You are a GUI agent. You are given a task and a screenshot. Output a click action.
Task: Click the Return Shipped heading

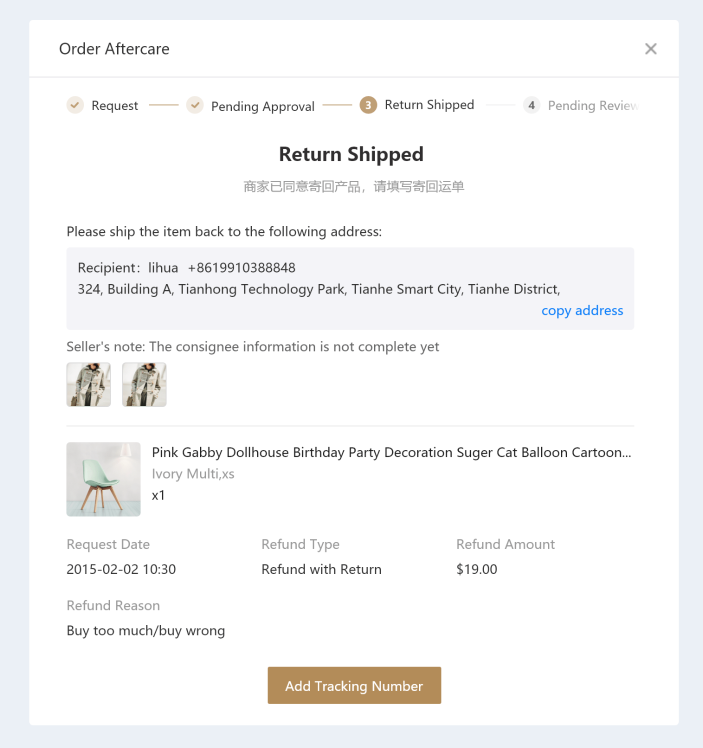pos(351,155)
